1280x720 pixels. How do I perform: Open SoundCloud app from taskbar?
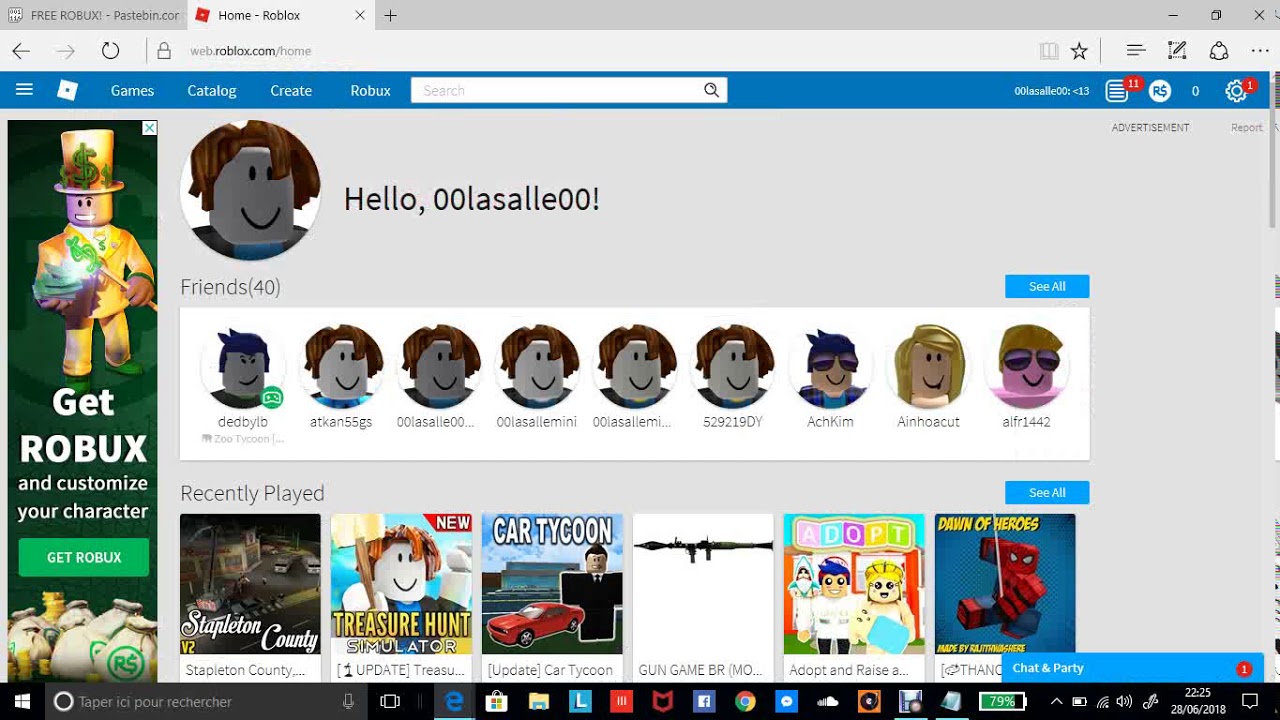(827, 702)
